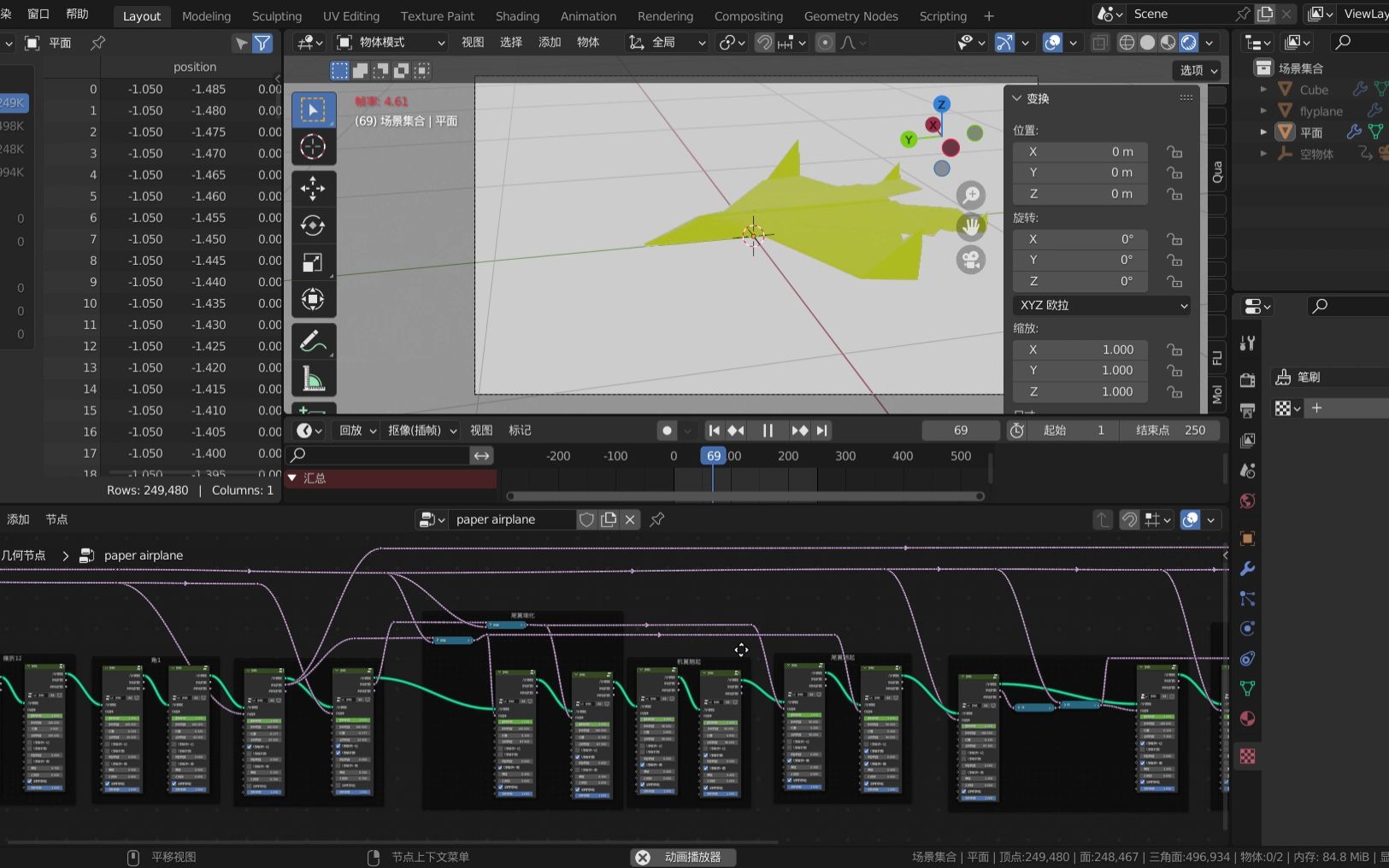Image resolution: width=1389 pixels, height=868 pixels.
Task: Choose the Move tool
Action: point(313,188)
